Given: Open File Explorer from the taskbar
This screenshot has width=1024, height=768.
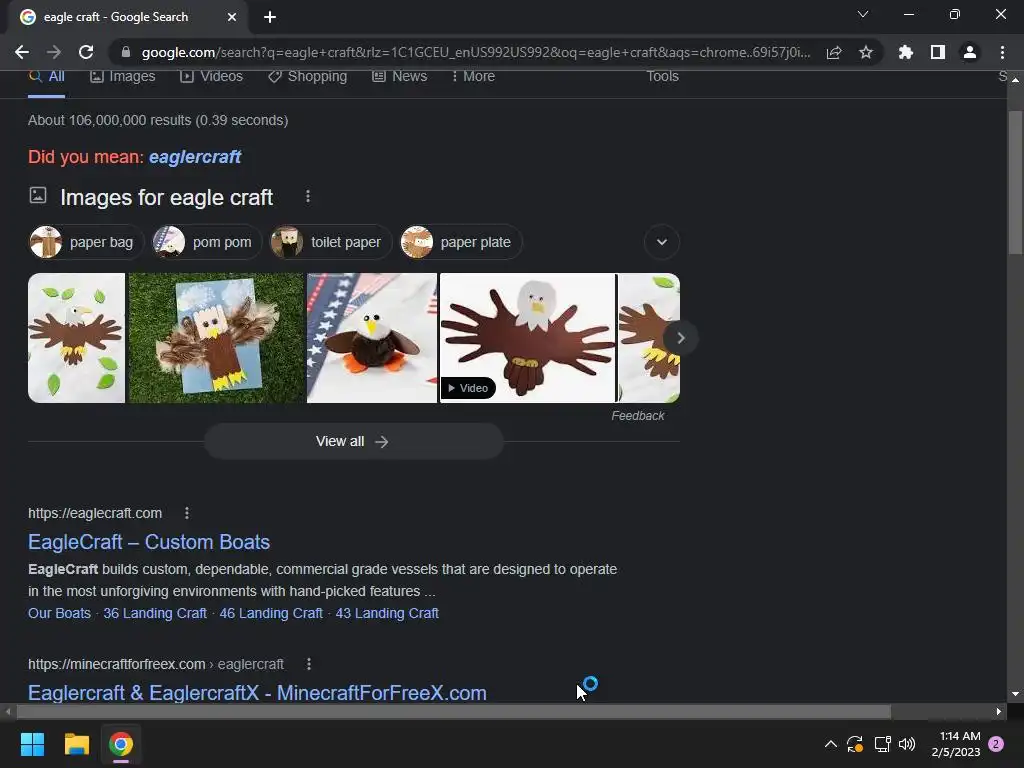Looking at the screenshot, I should click(x=76, y=744).
